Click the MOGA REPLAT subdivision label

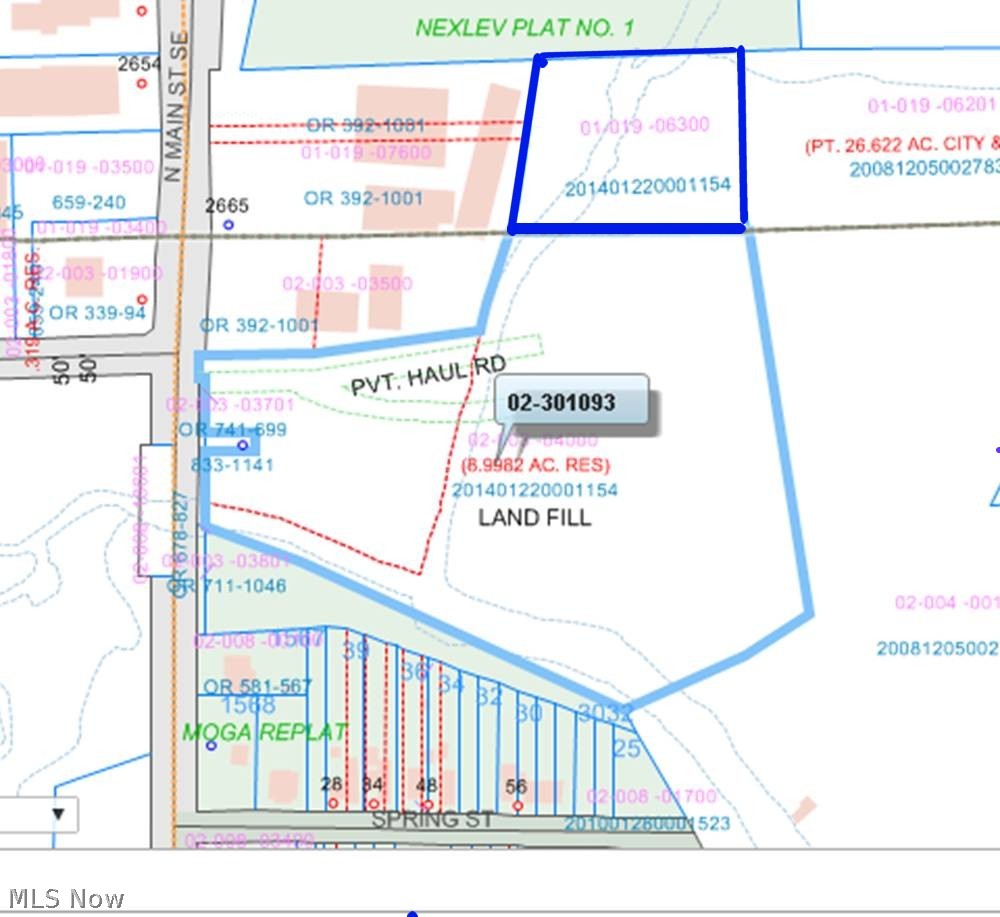pos(265,732)
